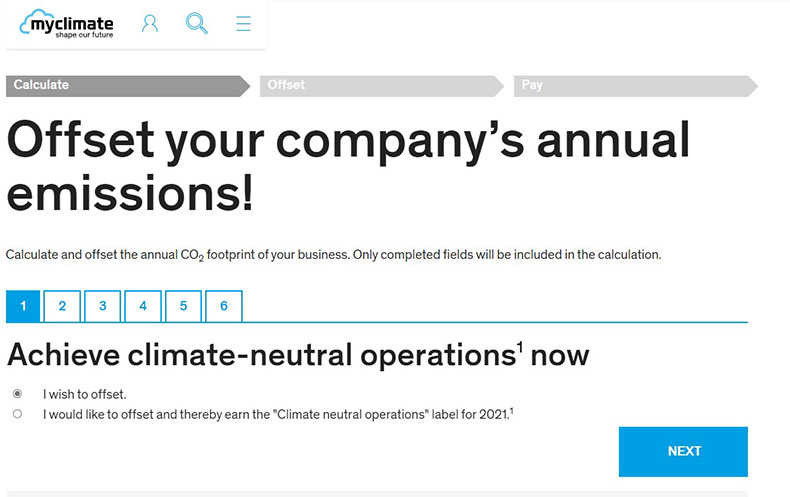790x497 pixels.
Task: Select step tab 1
Action: click(x=23, y=306)
